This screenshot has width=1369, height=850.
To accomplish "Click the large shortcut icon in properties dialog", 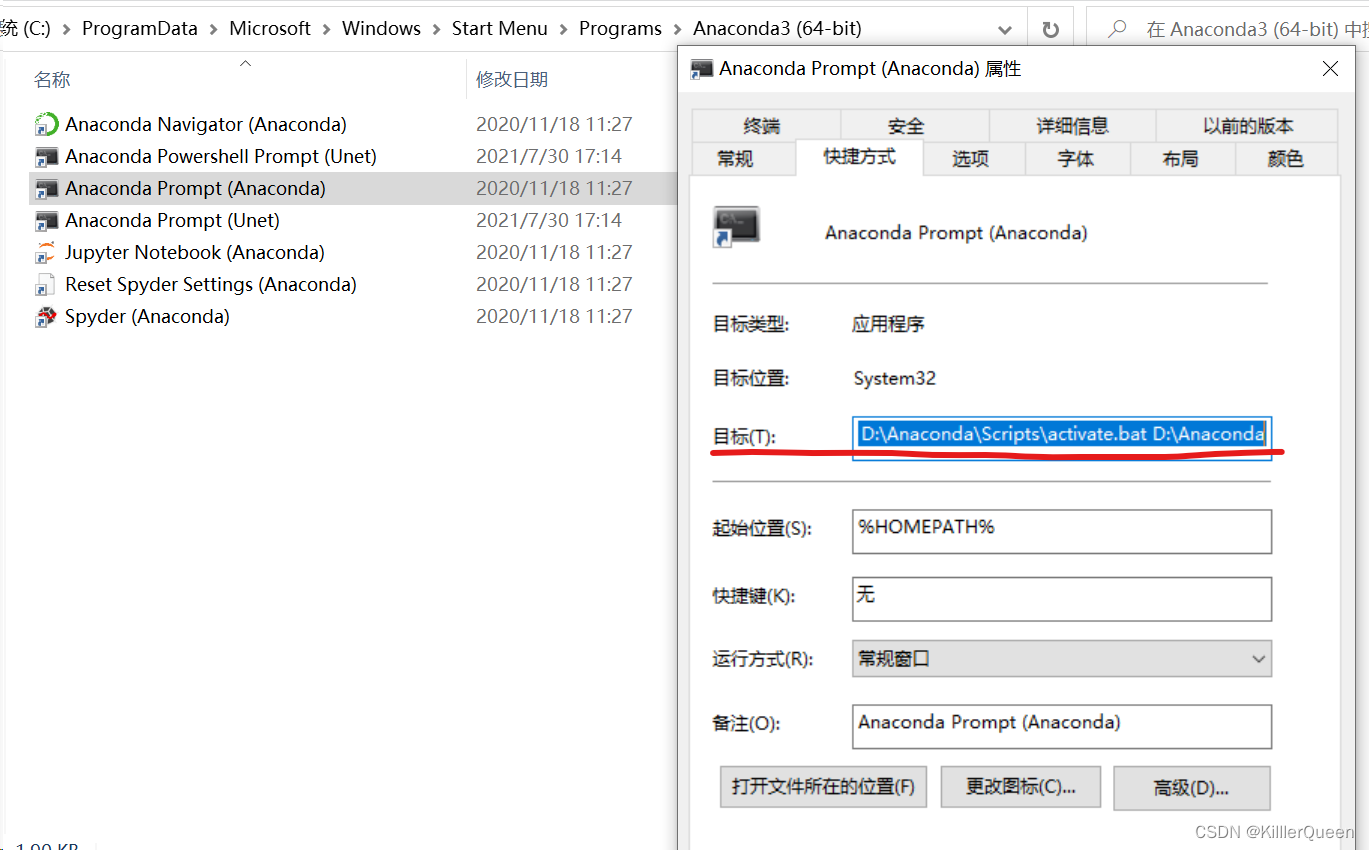I will [x=736, y=226].
